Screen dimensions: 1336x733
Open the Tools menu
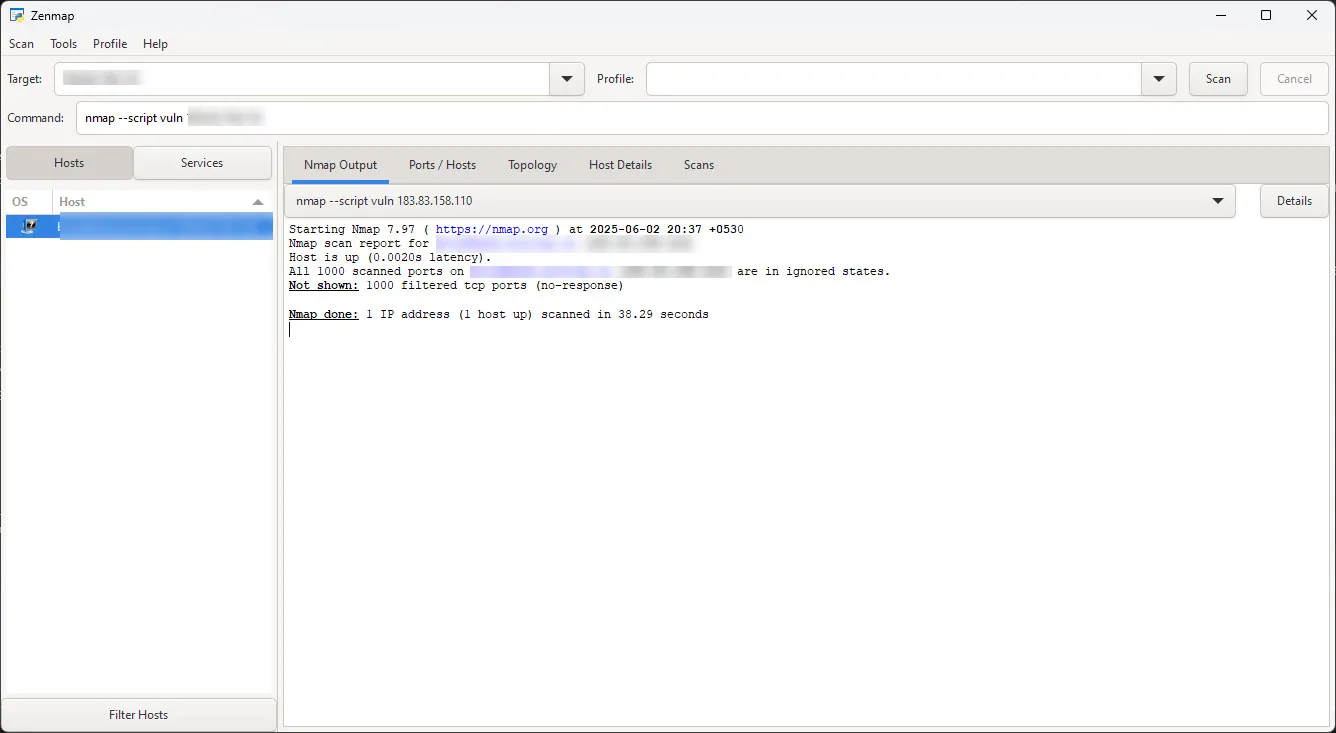pos(64,44)
